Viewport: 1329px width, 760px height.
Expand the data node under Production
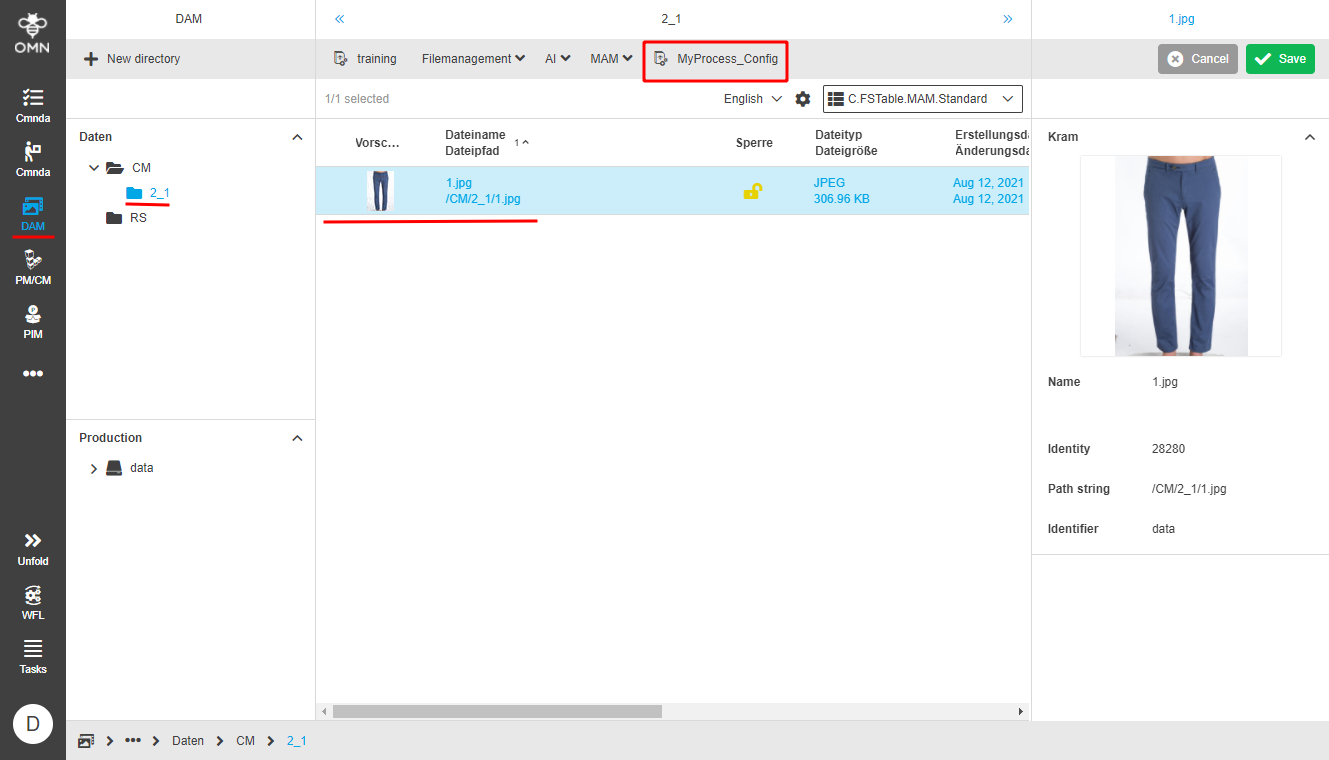[94, 468]
